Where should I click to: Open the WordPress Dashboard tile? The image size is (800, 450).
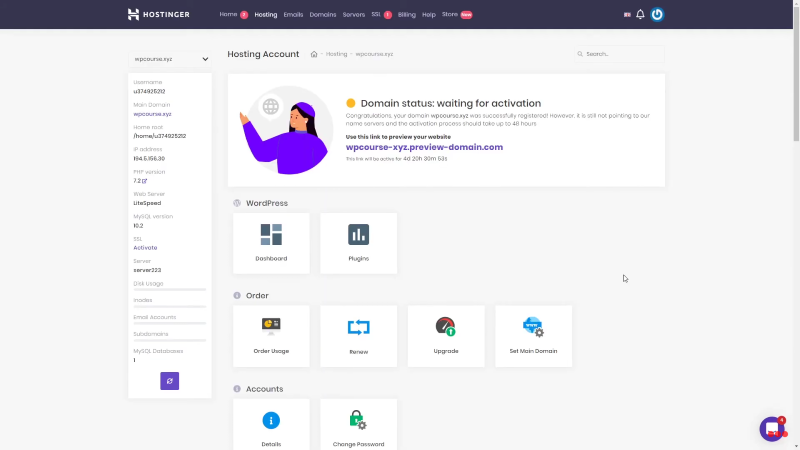tap(271, 242)
